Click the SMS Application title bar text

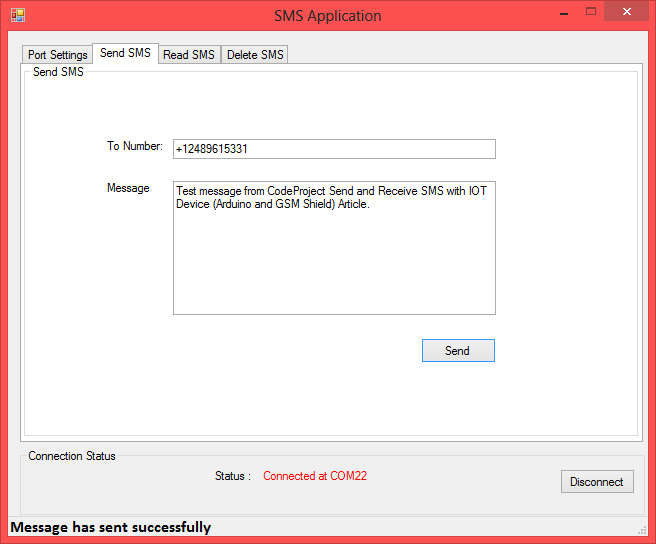(328, 16)
